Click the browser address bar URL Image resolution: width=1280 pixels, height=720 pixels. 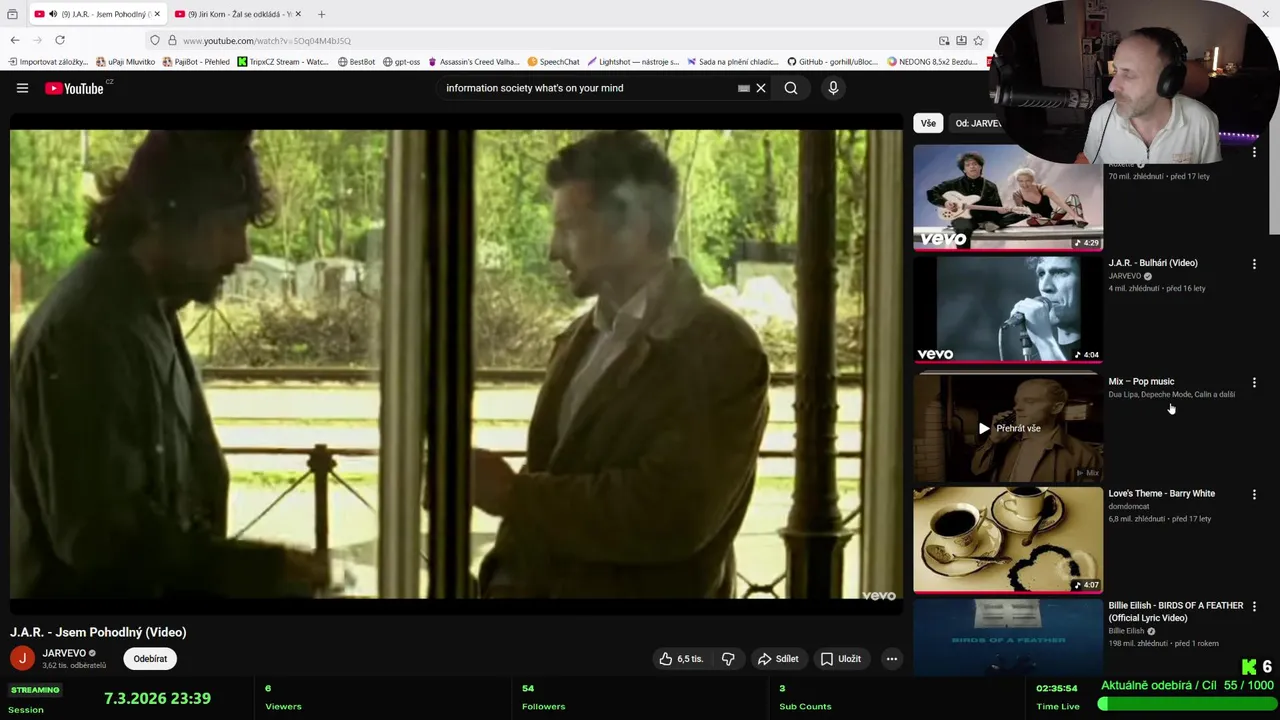267,41
